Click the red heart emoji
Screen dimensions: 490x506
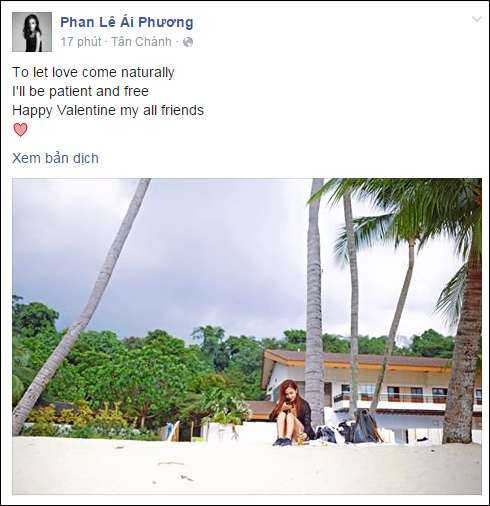[x=20, y=130]
